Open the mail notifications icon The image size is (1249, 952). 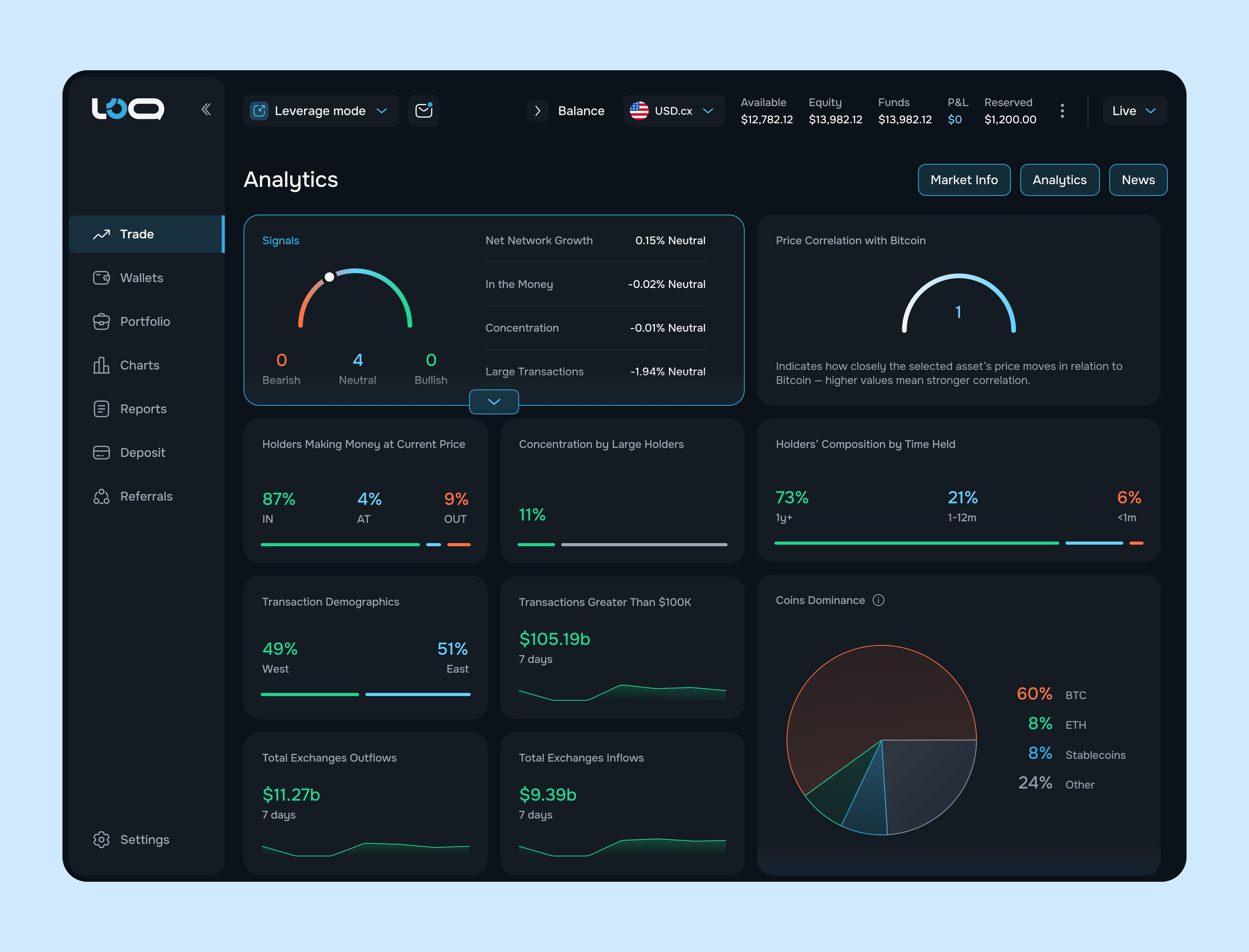(424, 111)
